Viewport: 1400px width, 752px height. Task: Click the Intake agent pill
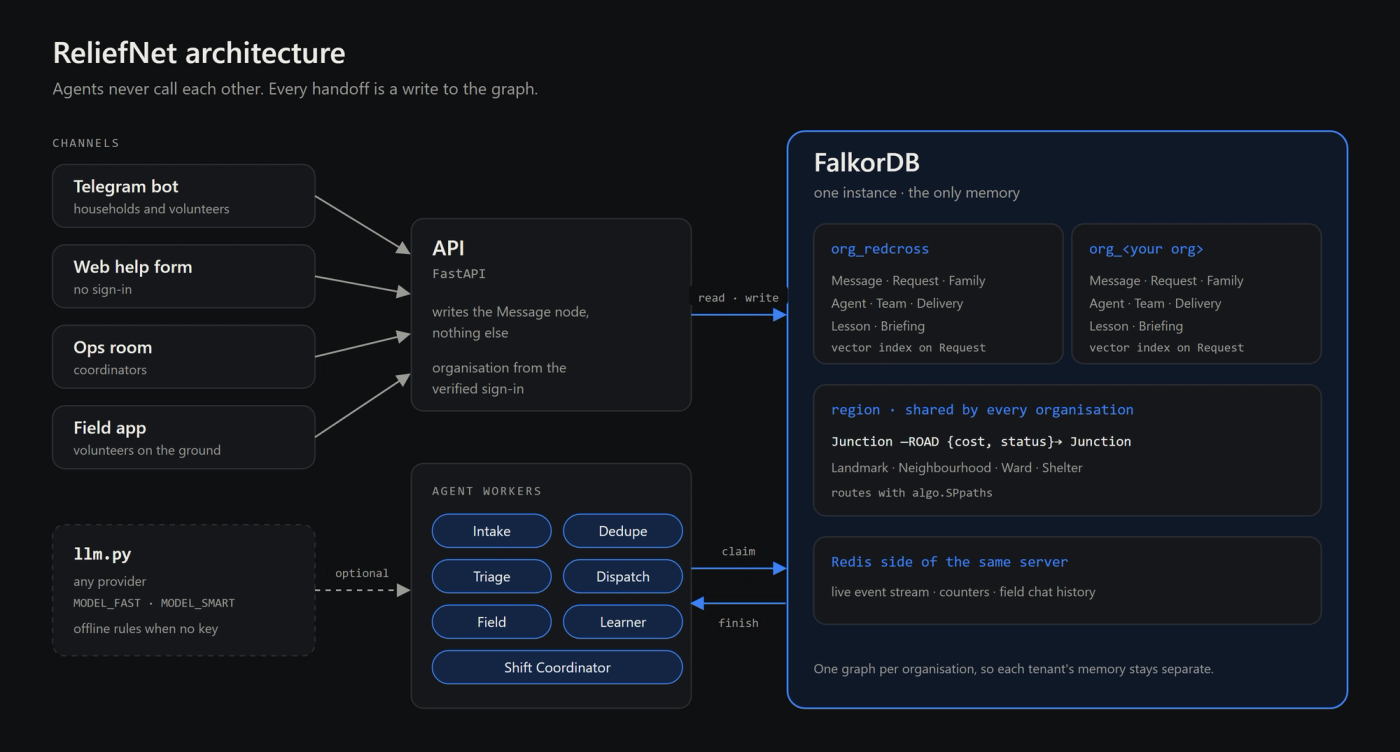point(491,531)
